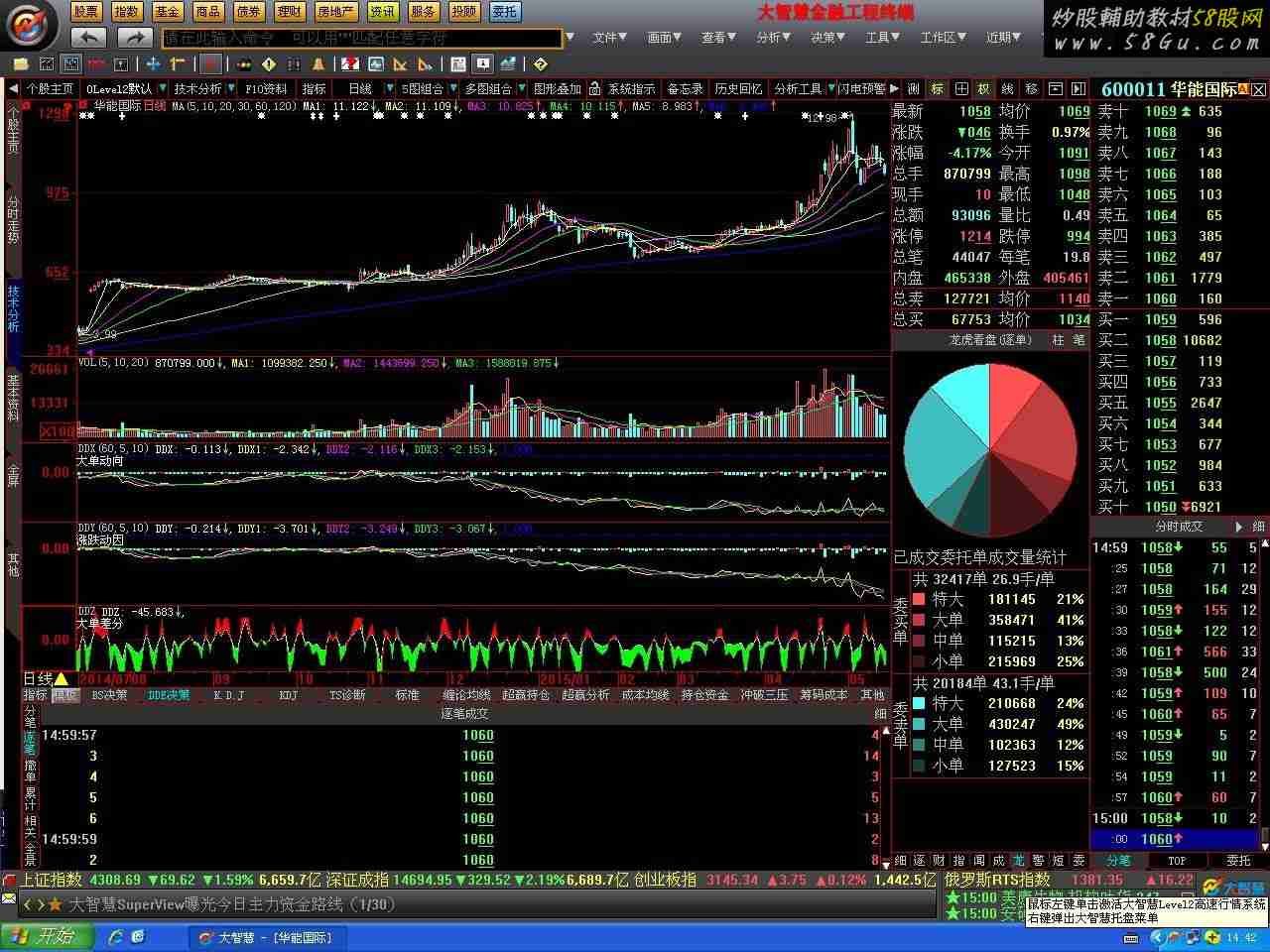Toggle the 柱 view in 龙虎看盘 header
The image size is (1270, 952).
tap(1058, 340)
